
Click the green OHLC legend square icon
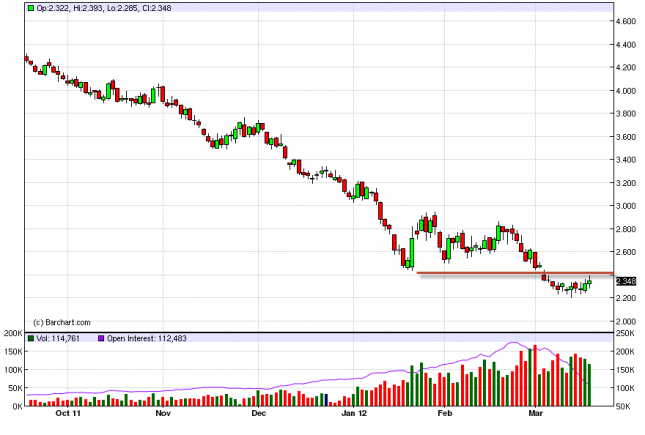(31, 8)
